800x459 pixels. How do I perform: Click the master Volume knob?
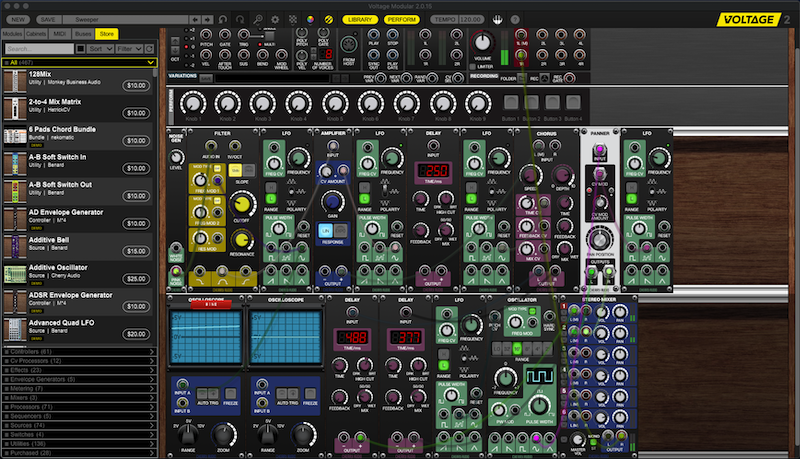click(482, 43)
